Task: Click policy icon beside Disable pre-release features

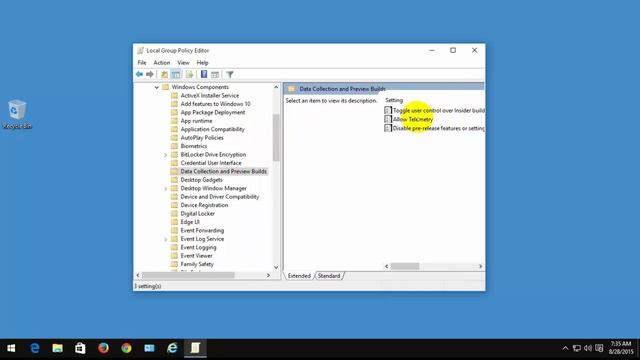Action: click(x=388, y=128)
